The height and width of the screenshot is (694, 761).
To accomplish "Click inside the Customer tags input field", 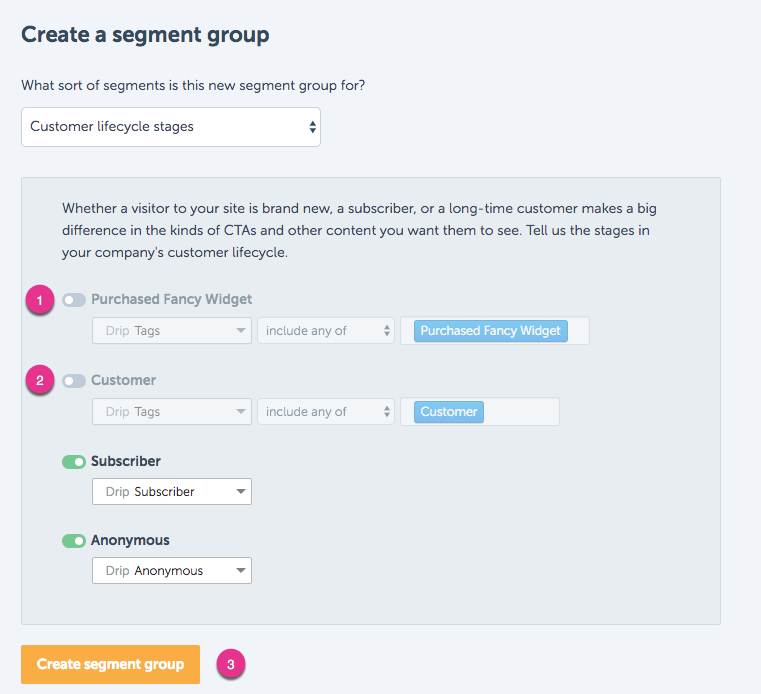I will (x=521, y=412).
